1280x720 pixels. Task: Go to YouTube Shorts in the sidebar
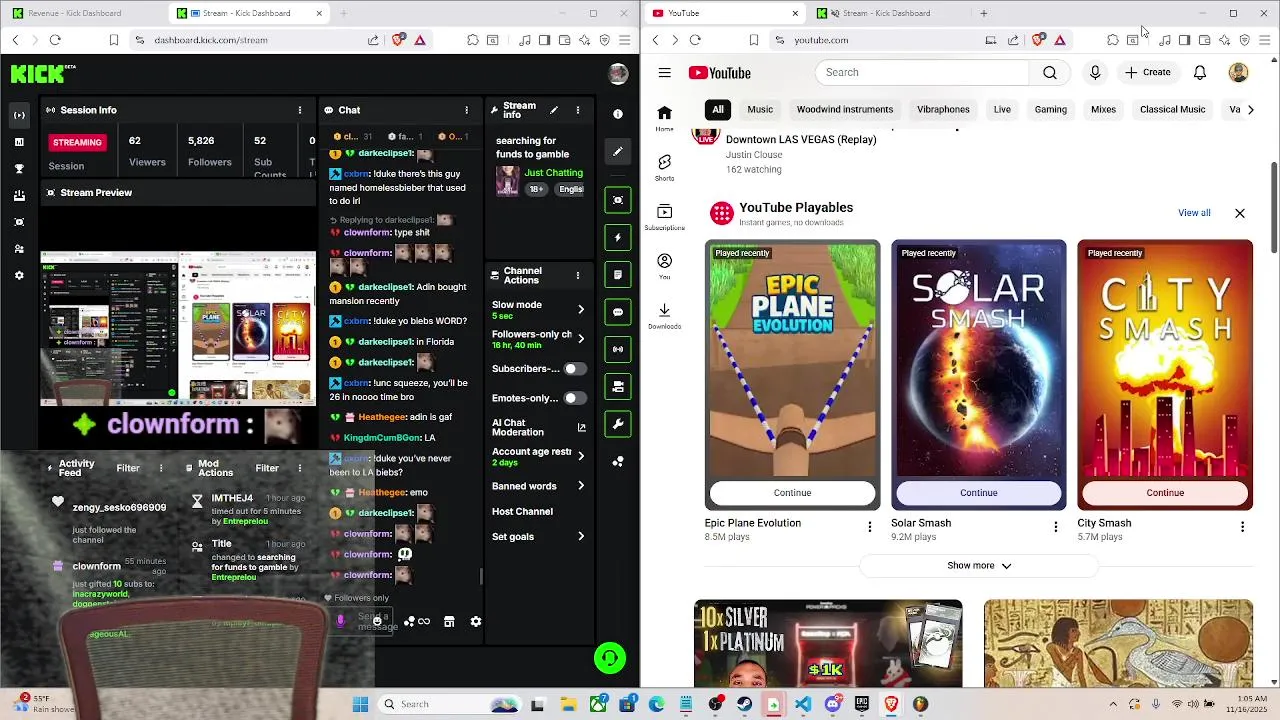(x=664, y=167)
